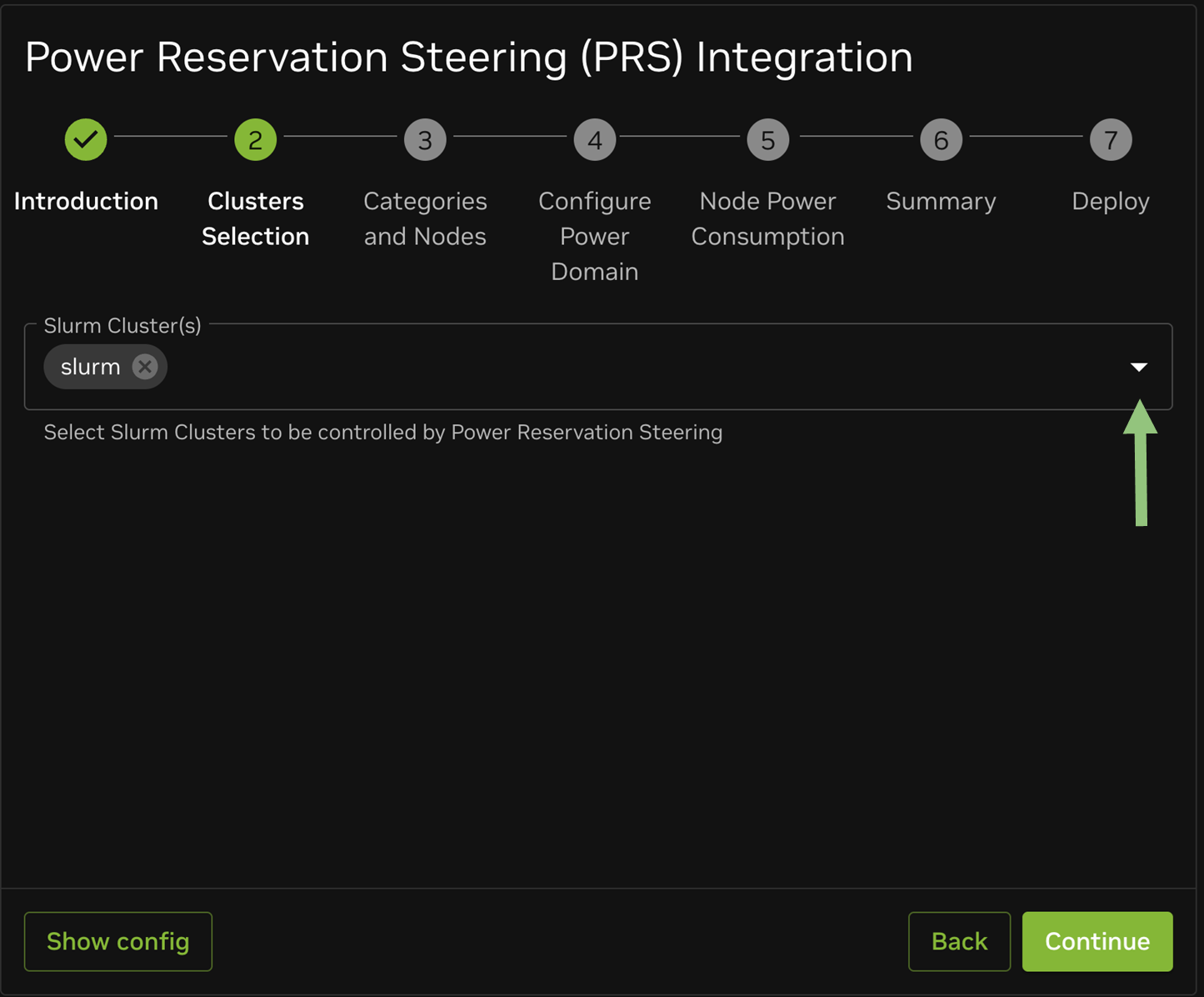Select the green step 2 circle icon

point(255,139)
